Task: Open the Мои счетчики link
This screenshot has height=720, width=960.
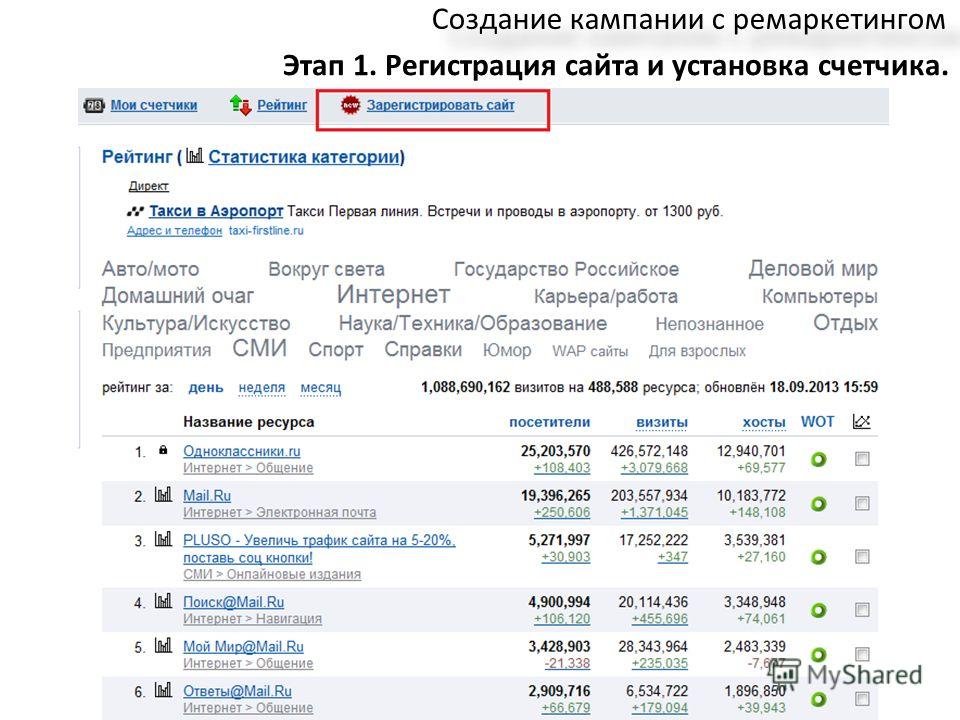Action: coord(154,105)
